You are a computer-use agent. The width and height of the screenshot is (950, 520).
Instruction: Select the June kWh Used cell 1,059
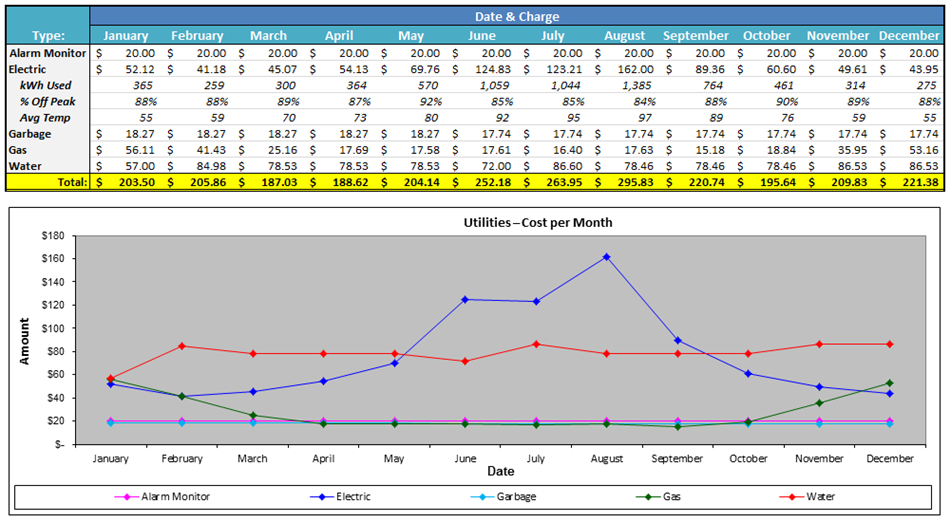(487, 85)
